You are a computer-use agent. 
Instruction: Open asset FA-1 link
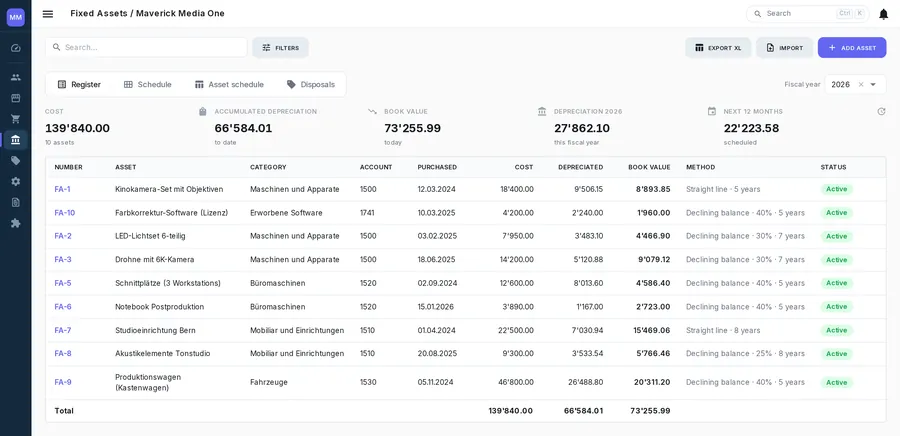point(63,189)
